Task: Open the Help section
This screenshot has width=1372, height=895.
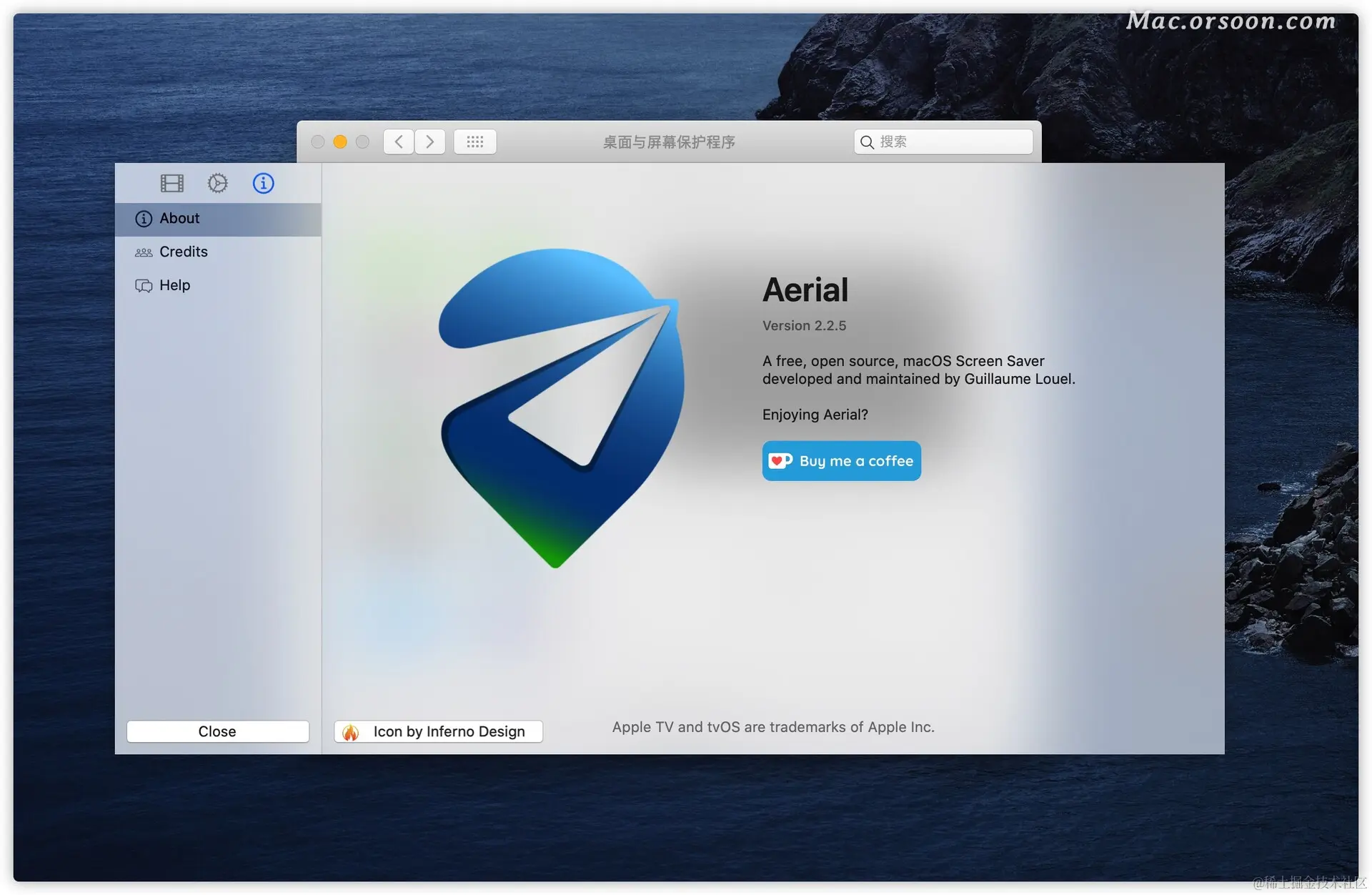Action: tap(174, 286)
